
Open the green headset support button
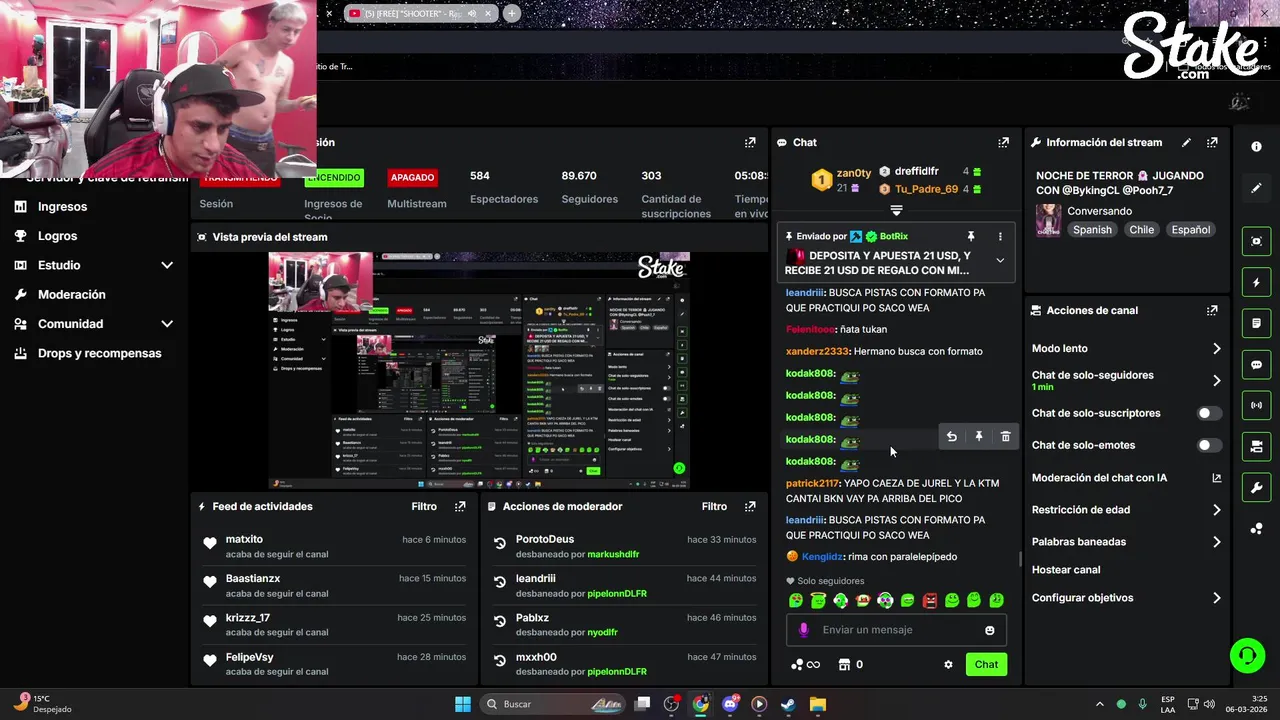pyautogui.click(x=1247, y=656)
